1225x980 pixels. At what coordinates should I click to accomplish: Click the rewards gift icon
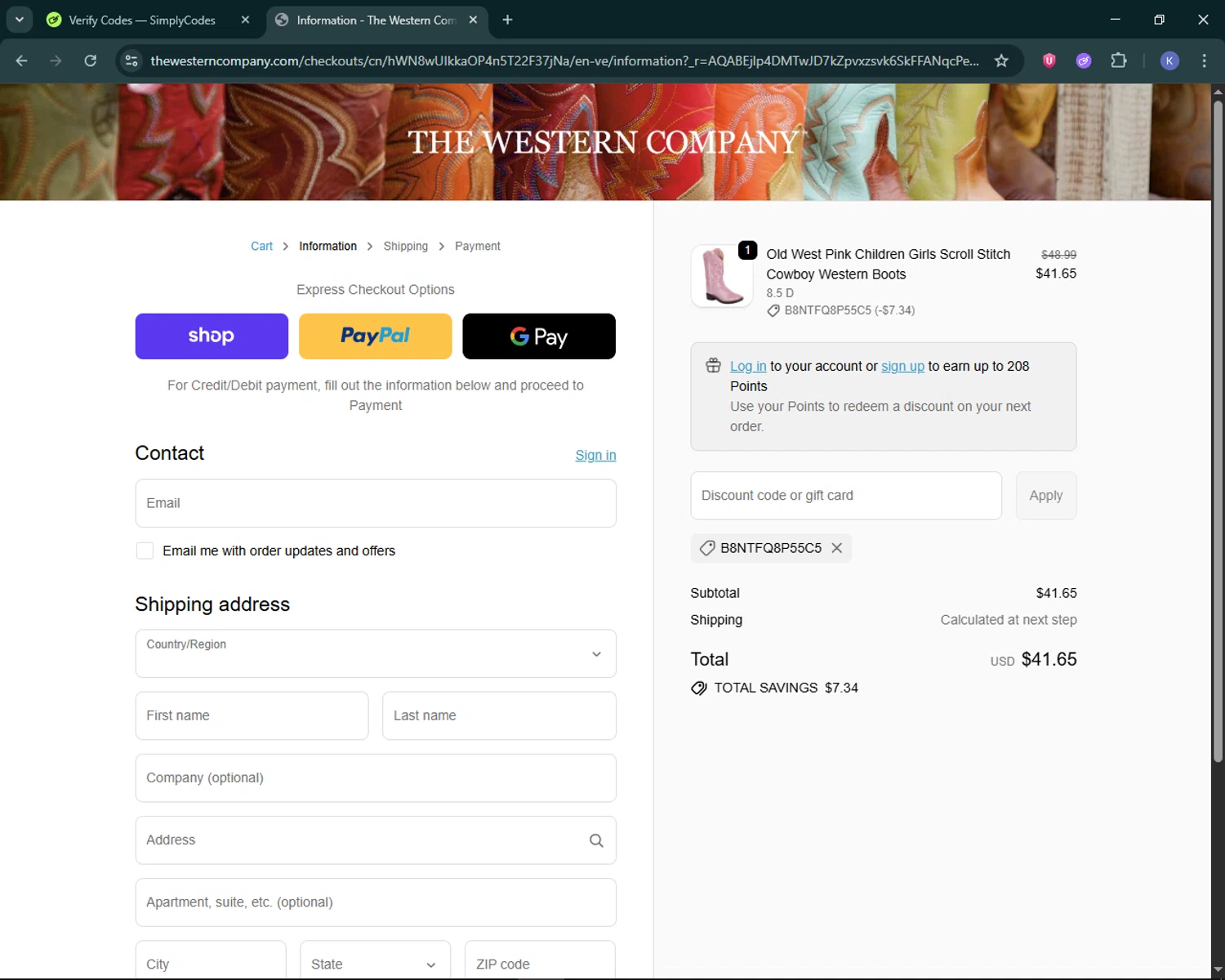point(713,366)
